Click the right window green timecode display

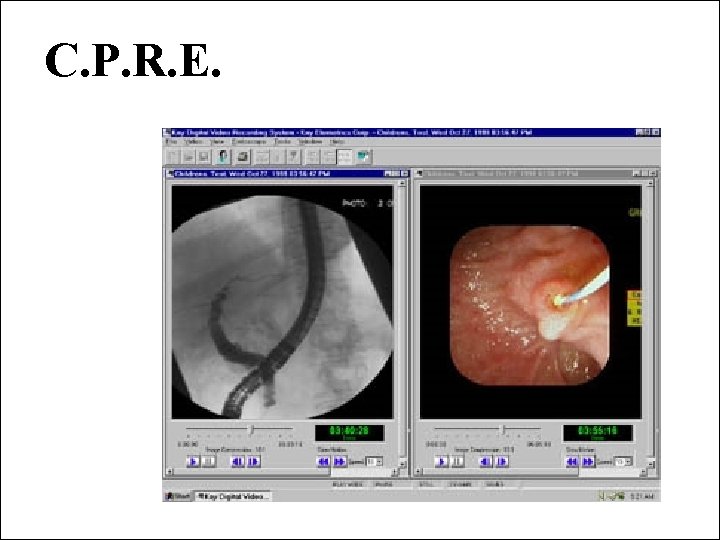coord(598,433)
